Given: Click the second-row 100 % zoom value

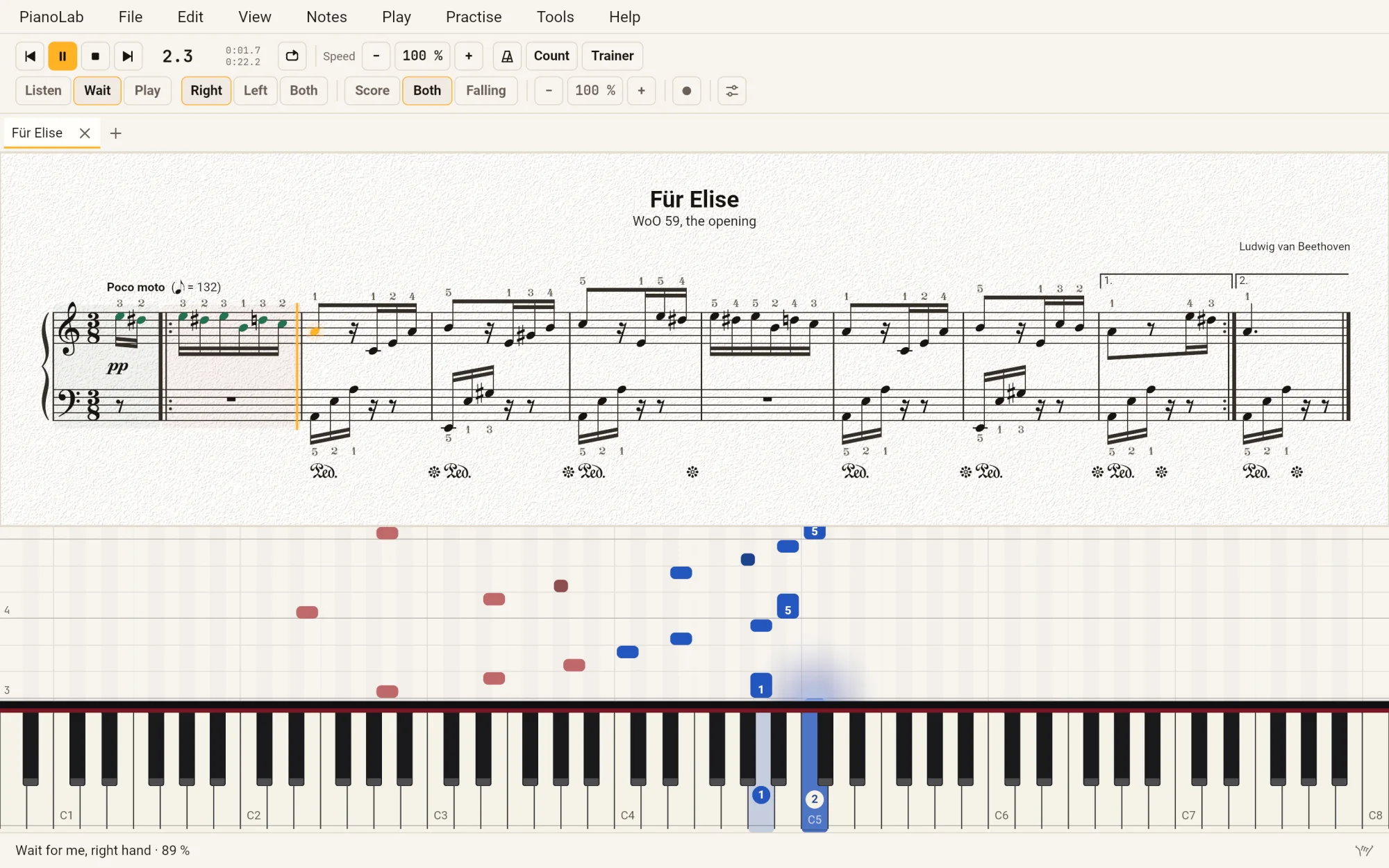Looking at the screenshot, I should (x=595, y=91).
